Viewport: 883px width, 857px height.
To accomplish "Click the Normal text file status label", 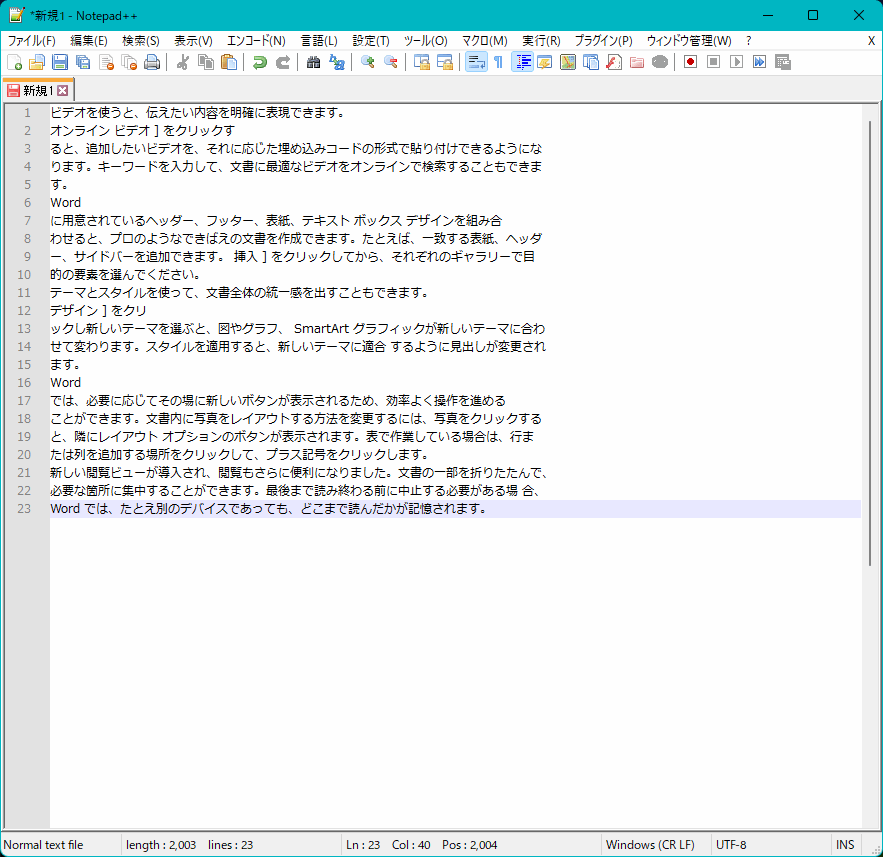I will (x=43, y=845).
